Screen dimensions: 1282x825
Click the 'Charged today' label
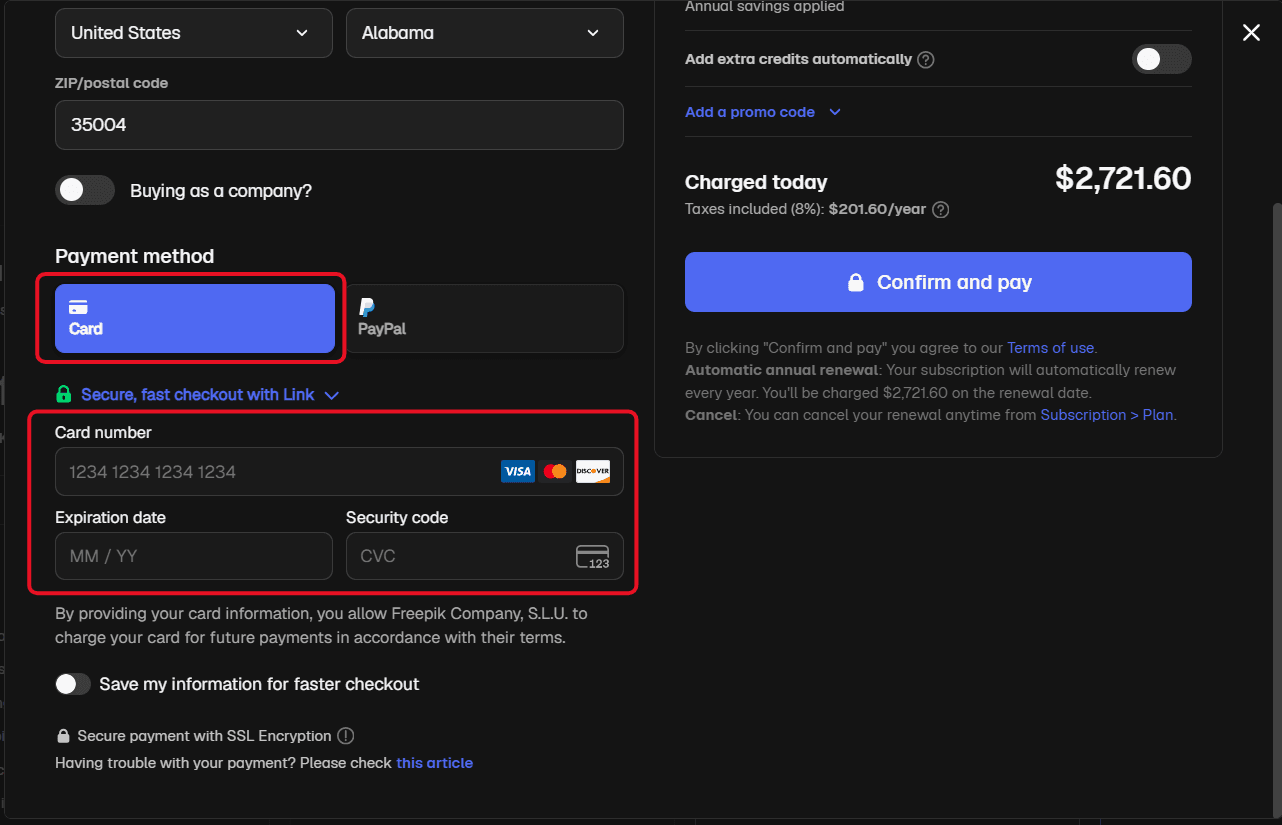point(756,182)
